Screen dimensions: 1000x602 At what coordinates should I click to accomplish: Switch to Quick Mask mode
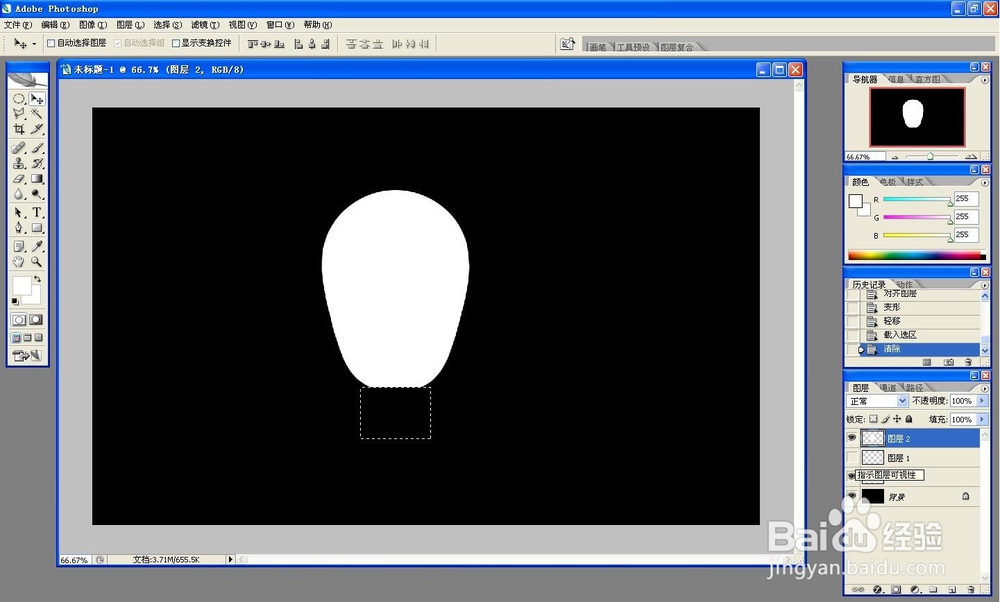36,319
